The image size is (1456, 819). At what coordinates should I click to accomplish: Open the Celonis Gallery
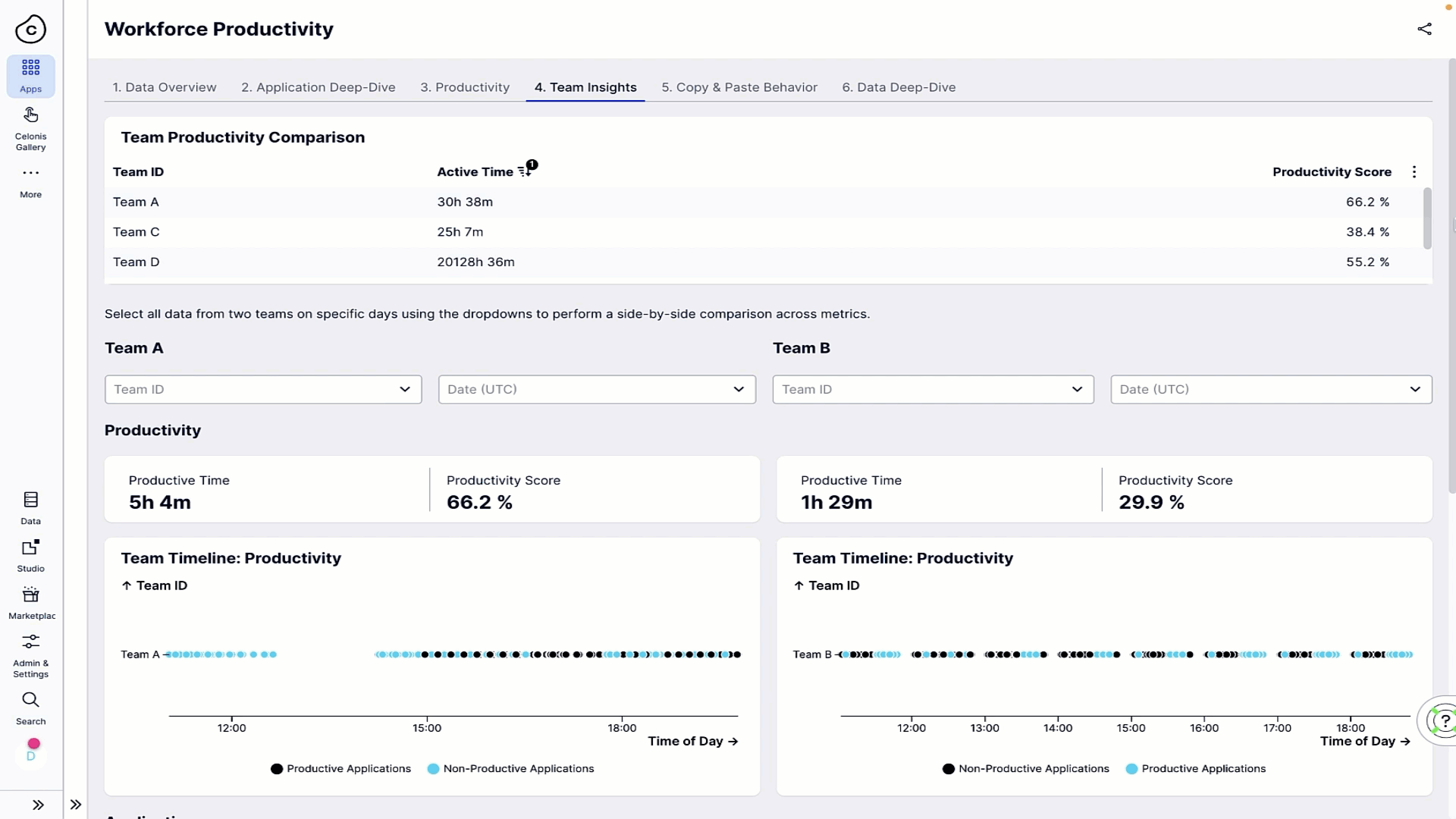click(30, 127)
